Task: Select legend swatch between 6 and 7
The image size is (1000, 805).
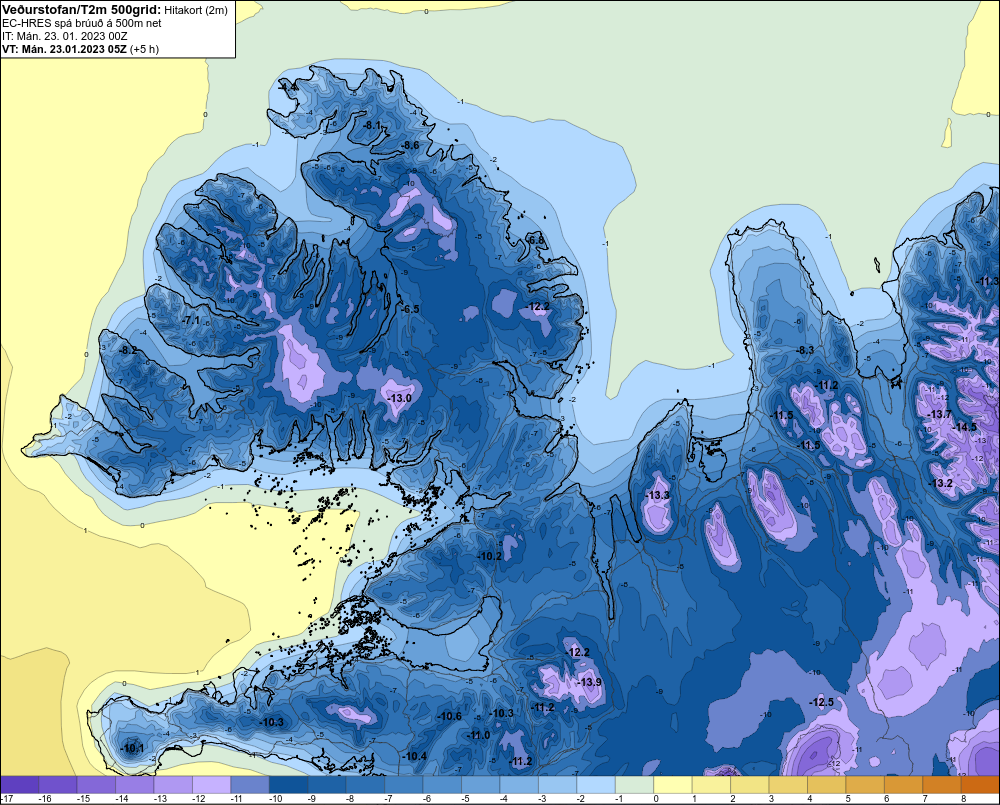Action: tap(904, 785)
